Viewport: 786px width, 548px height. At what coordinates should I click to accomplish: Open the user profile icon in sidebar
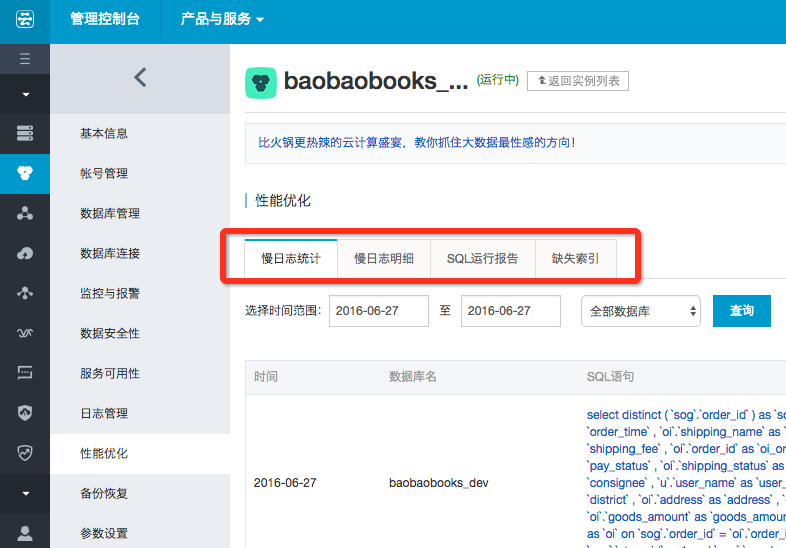pos(25,533)
